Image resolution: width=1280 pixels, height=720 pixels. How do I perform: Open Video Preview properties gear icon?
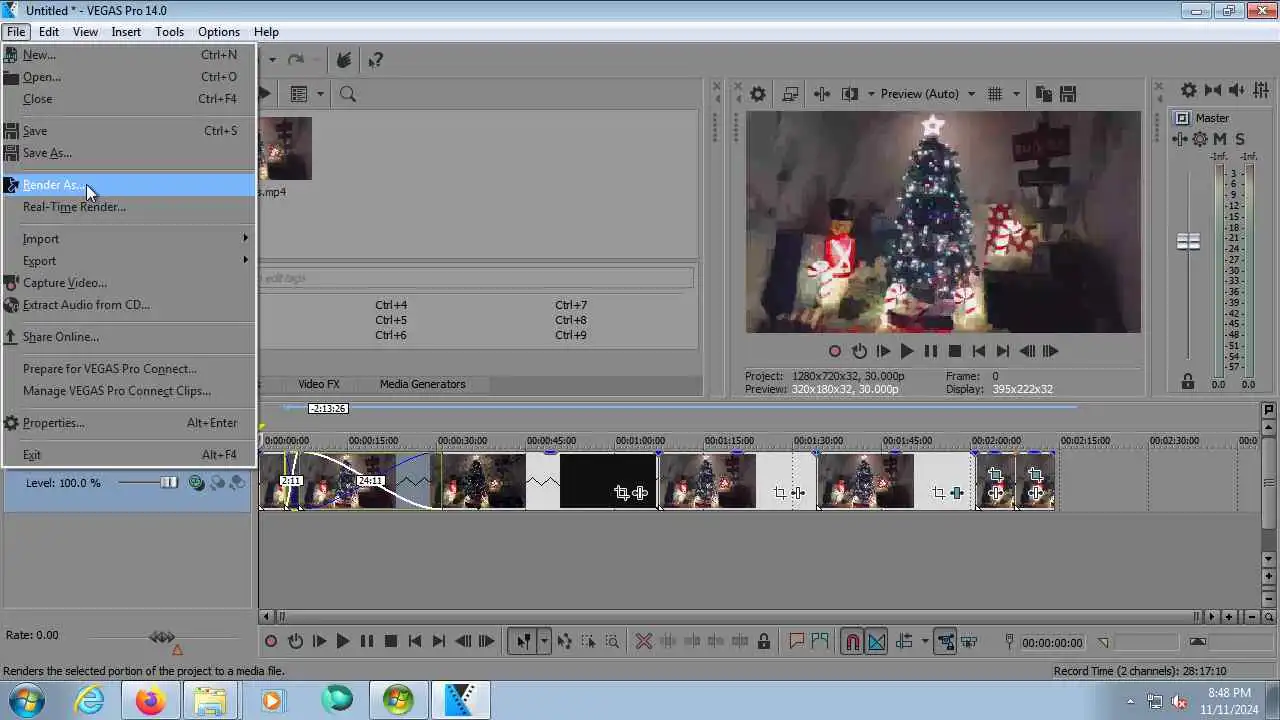(758, 94)
